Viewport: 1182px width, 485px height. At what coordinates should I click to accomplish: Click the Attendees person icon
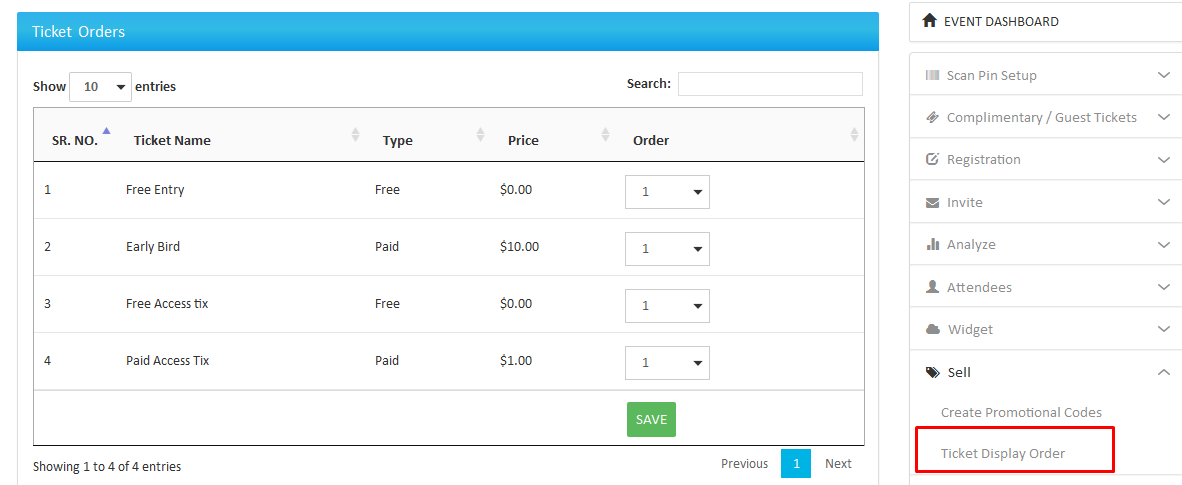(x=932, y=287)
